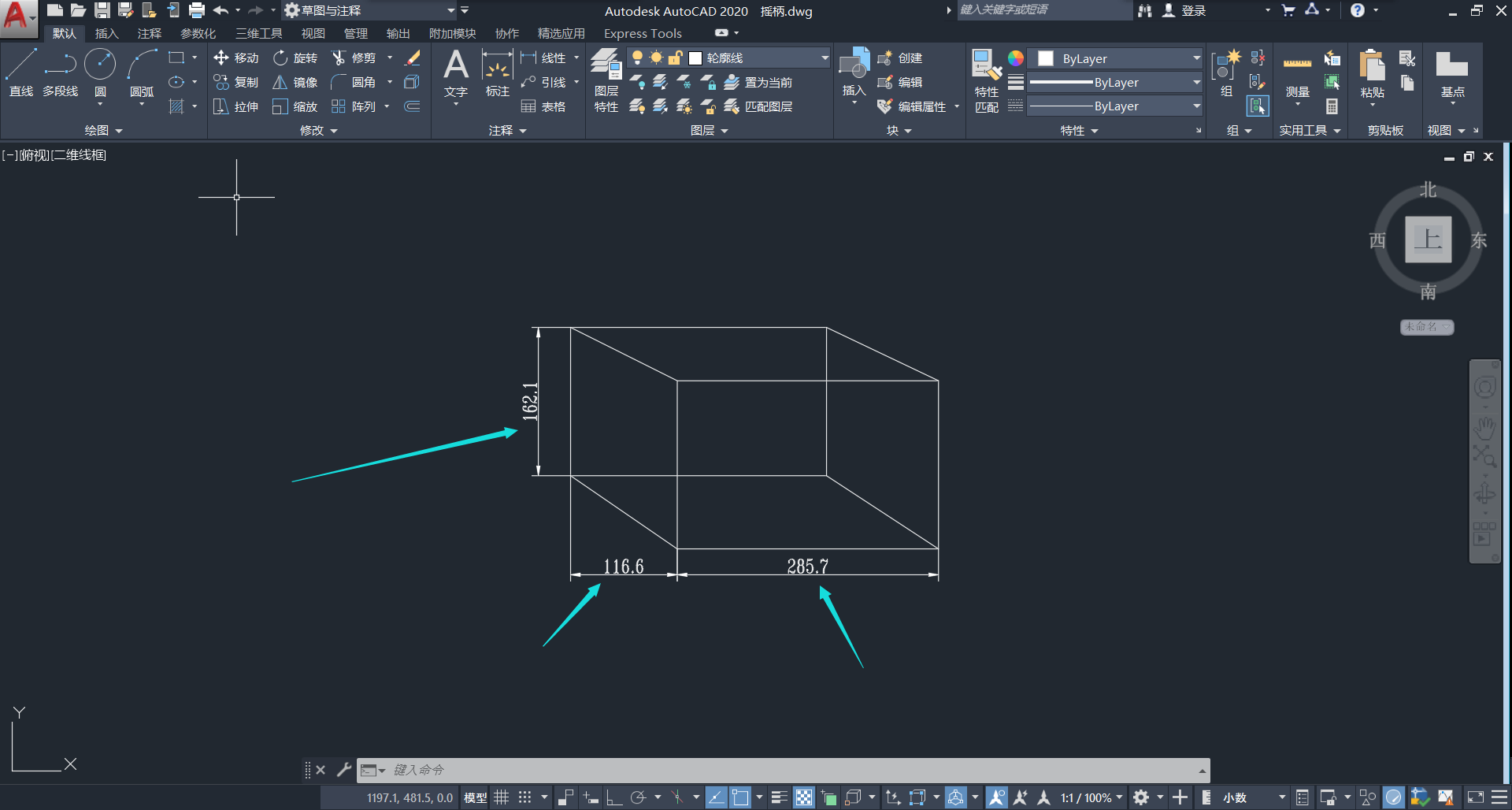The image size is (1512, 810).
Task: Open the 管理 ribbon tab
Action: coord(356,33)
